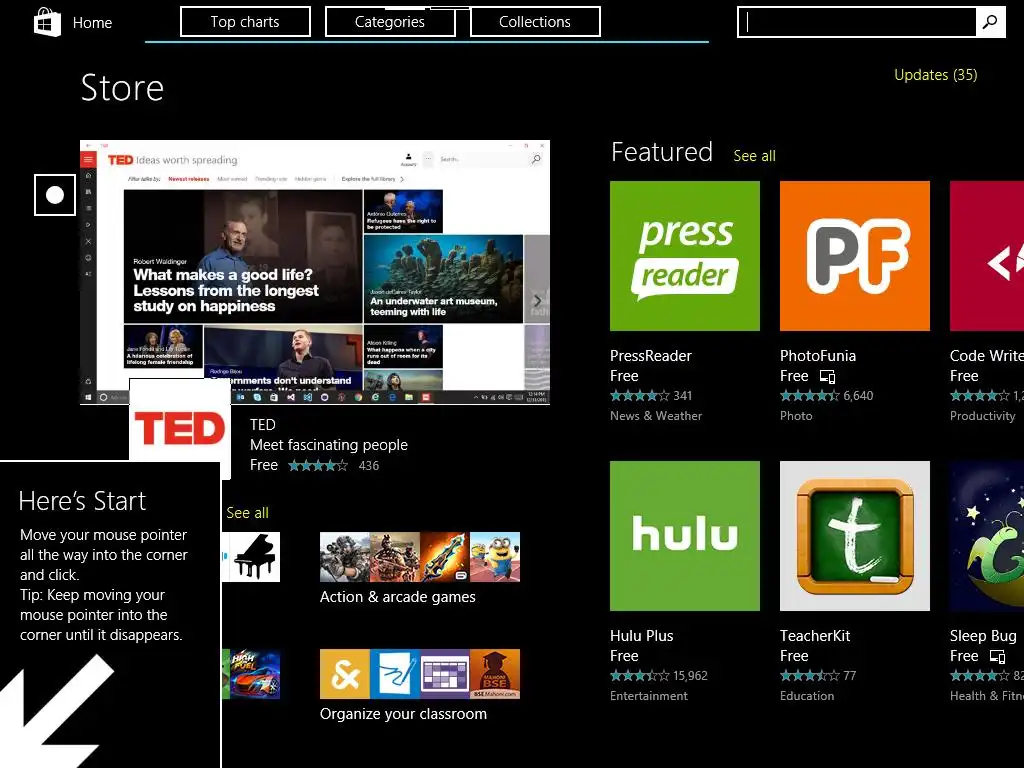This screenshot has width=1024, height=768.
Task: Open the PhotoFunia PF app tile
Action: coord(854,256)
